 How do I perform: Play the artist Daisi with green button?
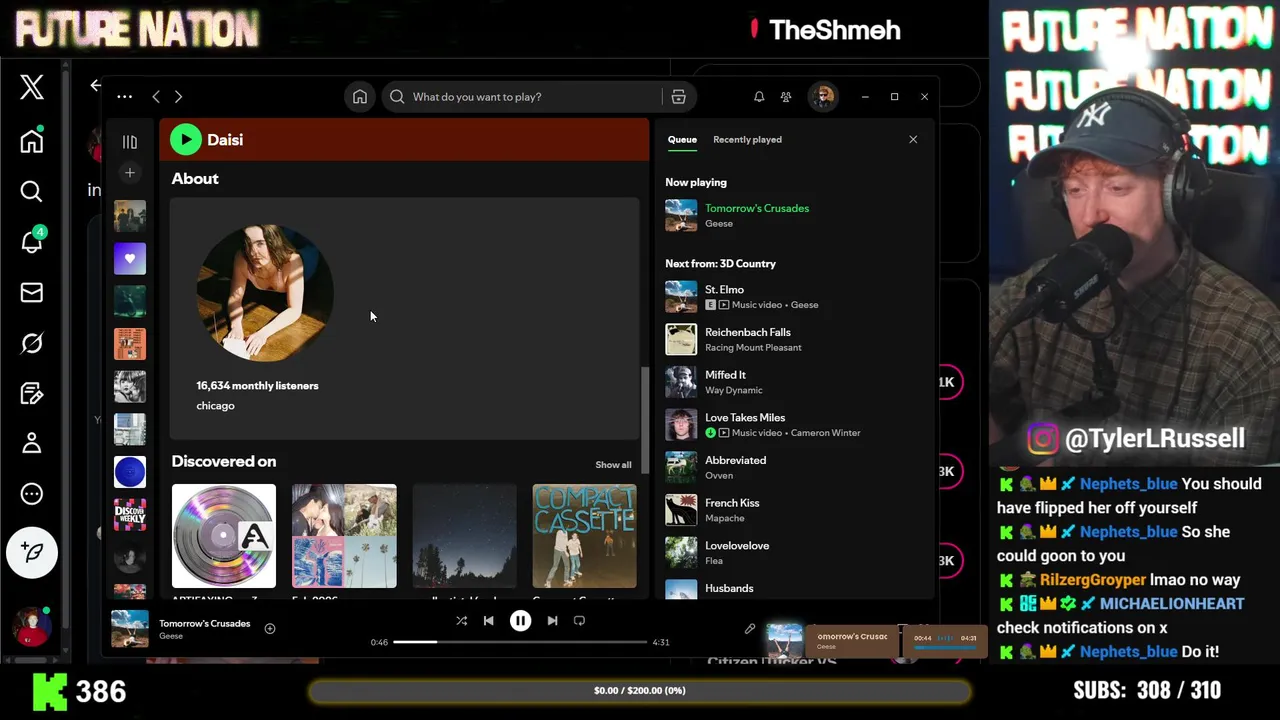tap(186, 140)
